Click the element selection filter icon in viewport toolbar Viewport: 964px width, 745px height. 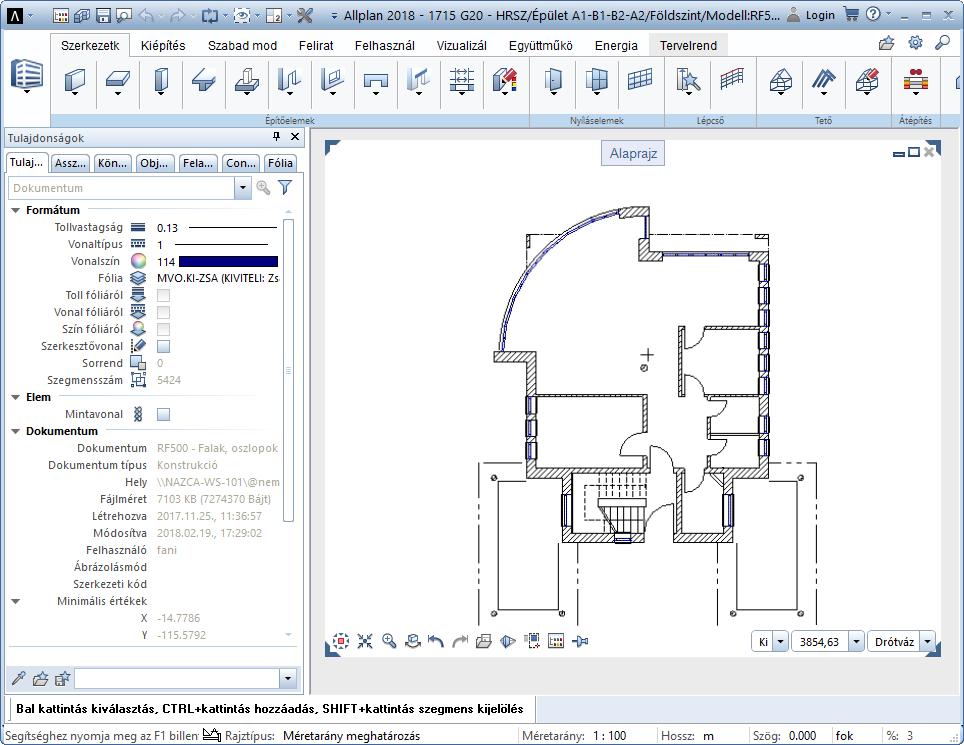click(x=532, y=642)
